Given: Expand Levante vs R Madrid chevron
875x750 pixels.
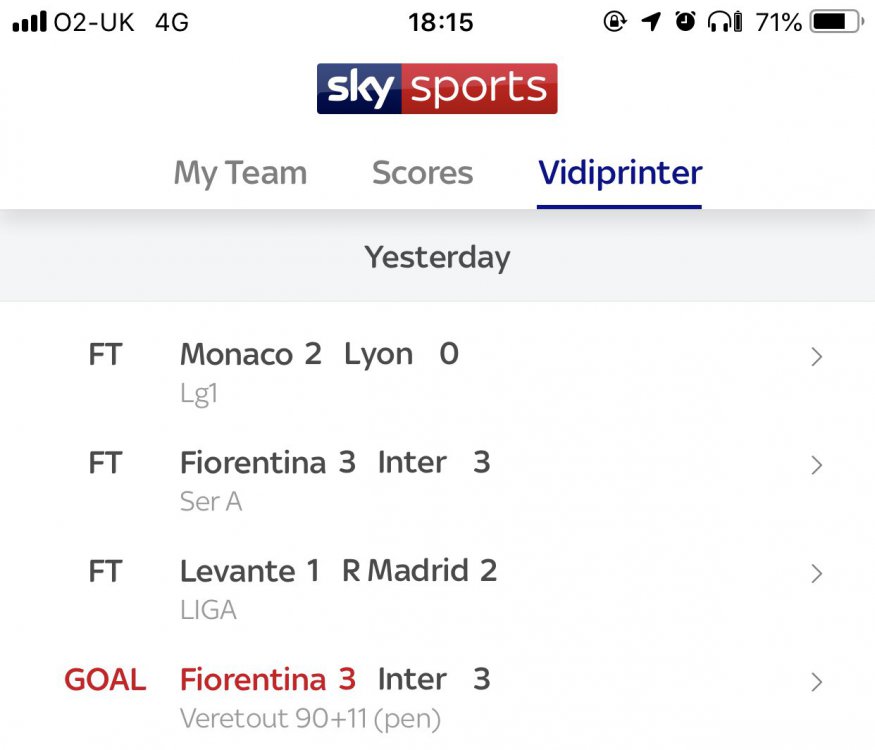Looking at the screenshot, I should tap(816, 573).
